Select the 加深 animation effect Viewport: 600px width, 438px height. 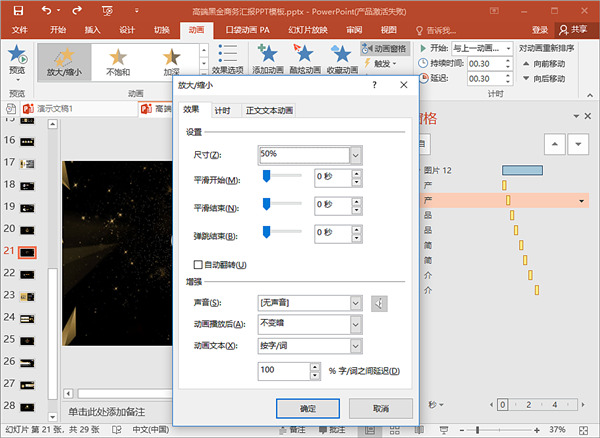pos(171,62)
